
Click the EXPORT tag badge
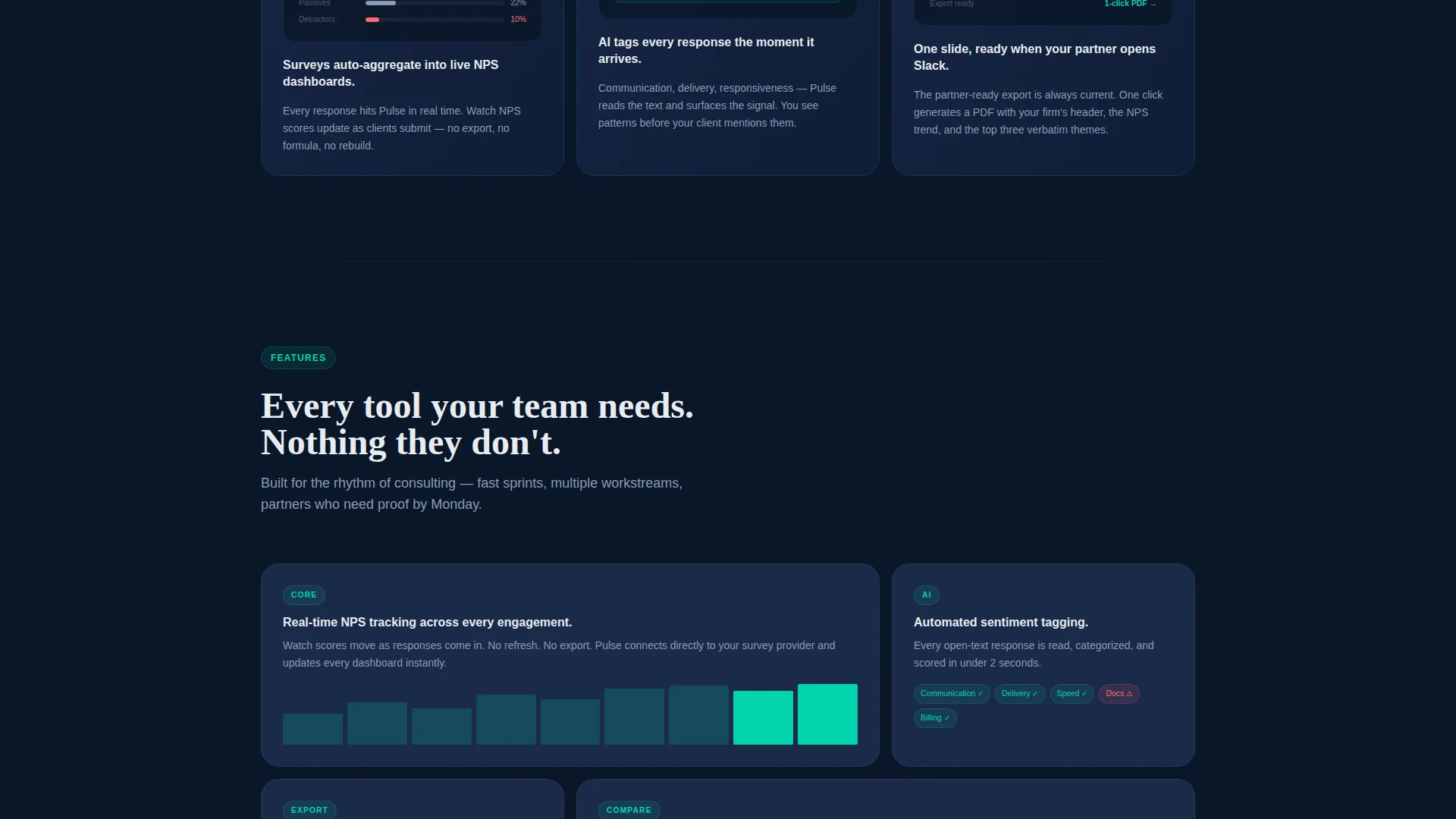(x=309, y=810)
